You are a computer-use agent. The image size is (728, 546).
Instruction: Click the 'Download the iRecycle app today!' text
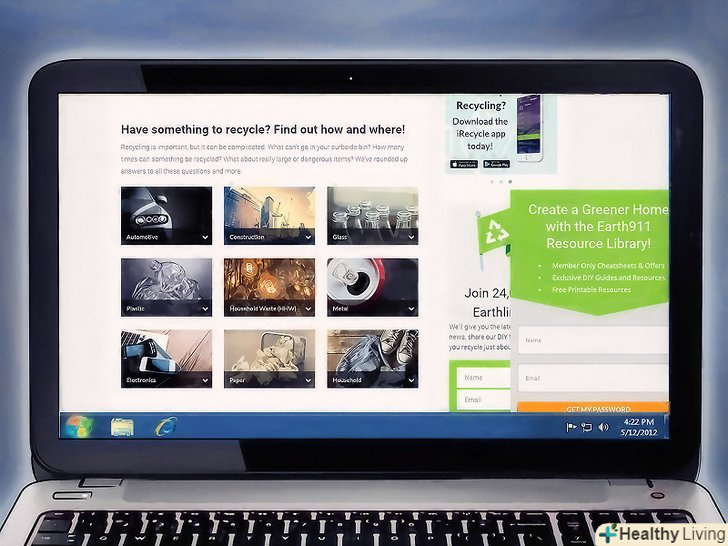tap(480, 134)
